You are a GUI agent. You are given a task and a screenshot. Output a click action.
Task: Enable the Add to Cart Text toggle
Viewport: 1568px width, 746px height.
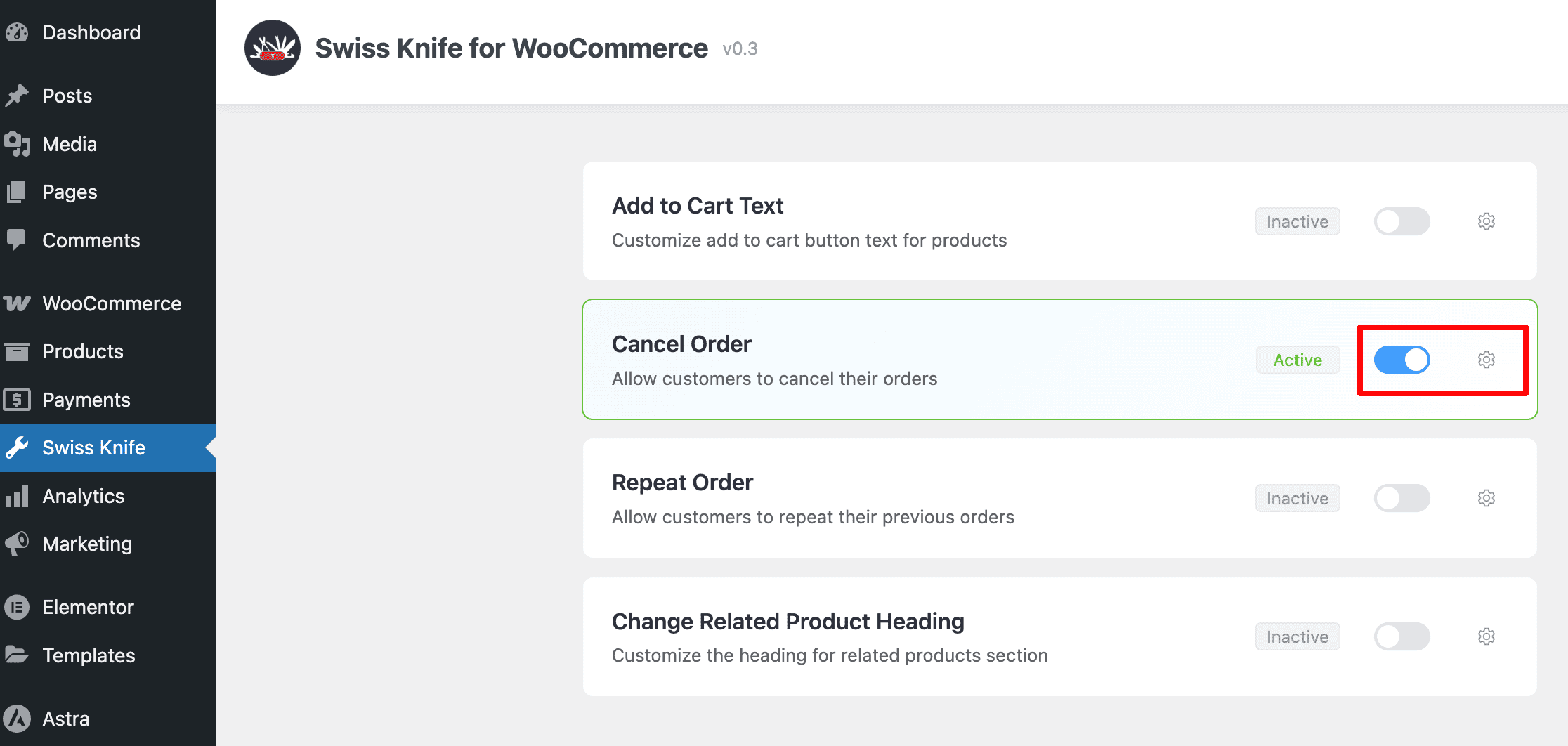[x=1402, y=221]
